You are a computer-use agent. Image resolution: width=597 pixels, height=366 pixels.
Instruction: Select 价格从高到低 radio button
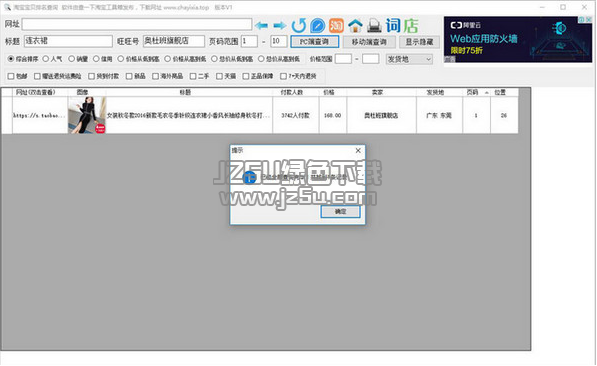[x=168, y=59]
